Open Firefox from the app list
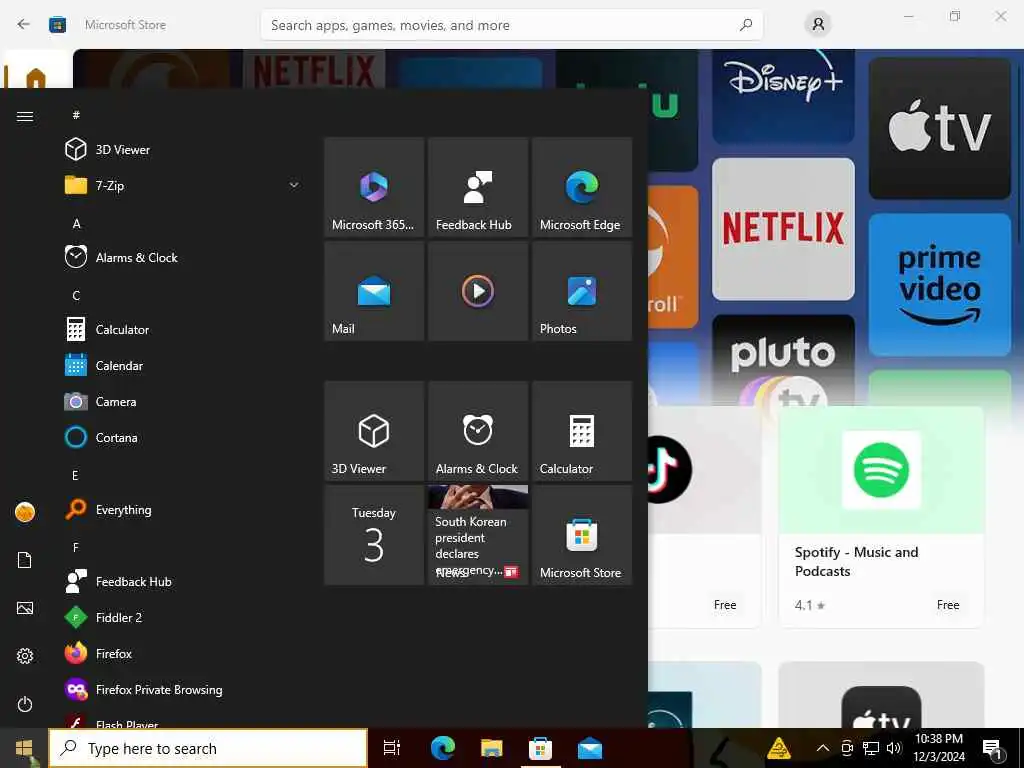Screen dimensions: 1024x768 pyautogui.click(x=183, y=653)
